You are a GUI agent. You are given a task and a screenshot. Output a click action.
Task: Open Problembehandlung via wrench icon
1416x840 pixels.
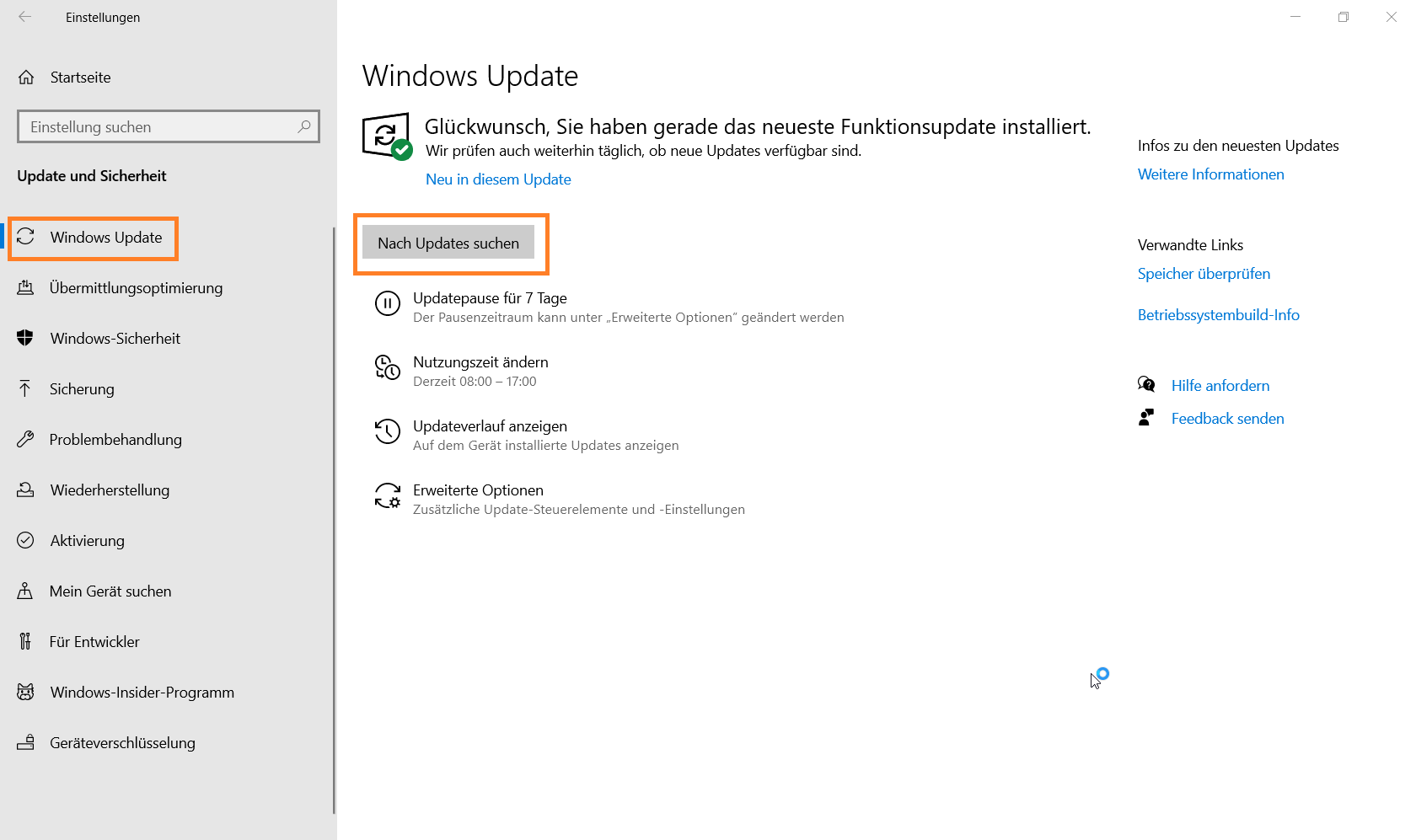pyautogui.click(x=26, y=439)
